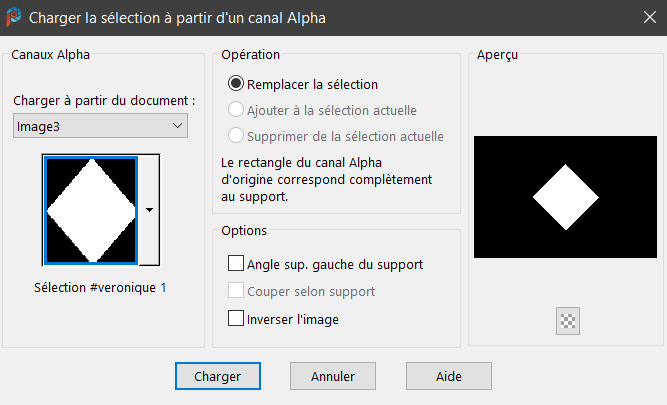Choose Ajouter à la sélection actuelle option
667x405 pixels.
pyautogui.click(x=237, y=110)
